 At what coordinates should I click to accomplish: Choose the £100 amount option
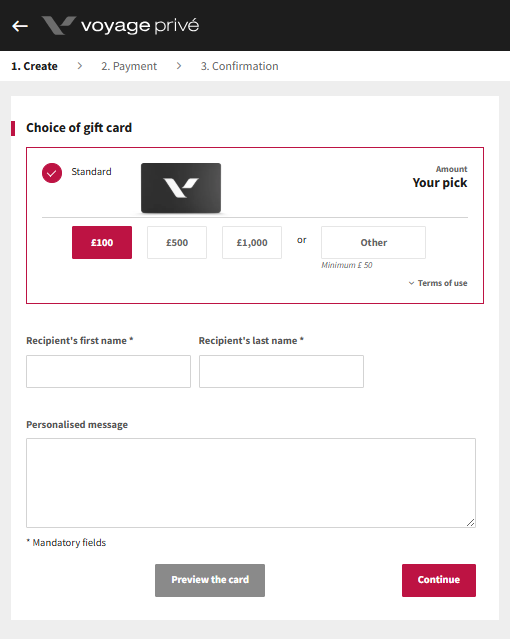pos(102,242)
